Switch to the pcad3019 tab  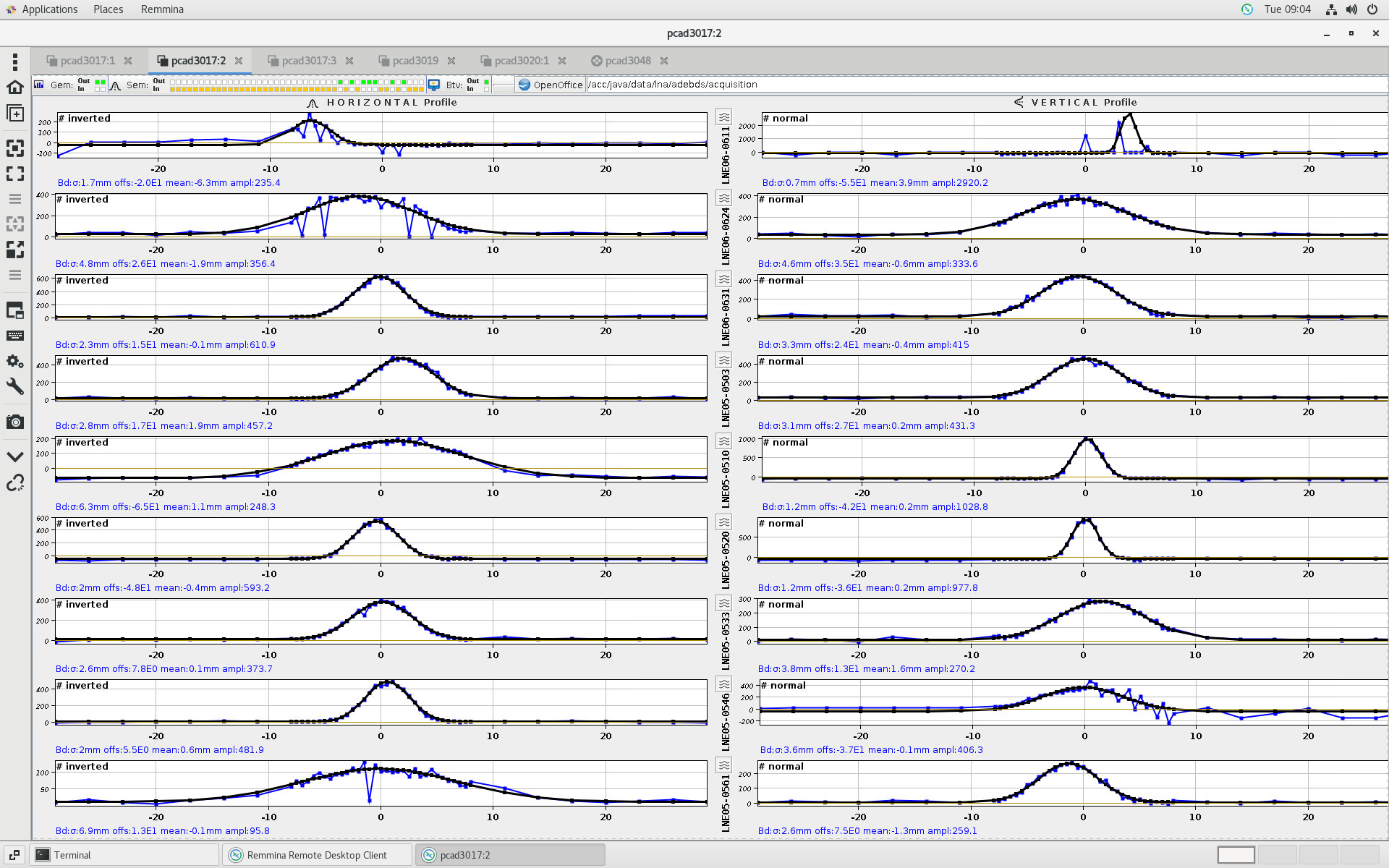(415, 61)
